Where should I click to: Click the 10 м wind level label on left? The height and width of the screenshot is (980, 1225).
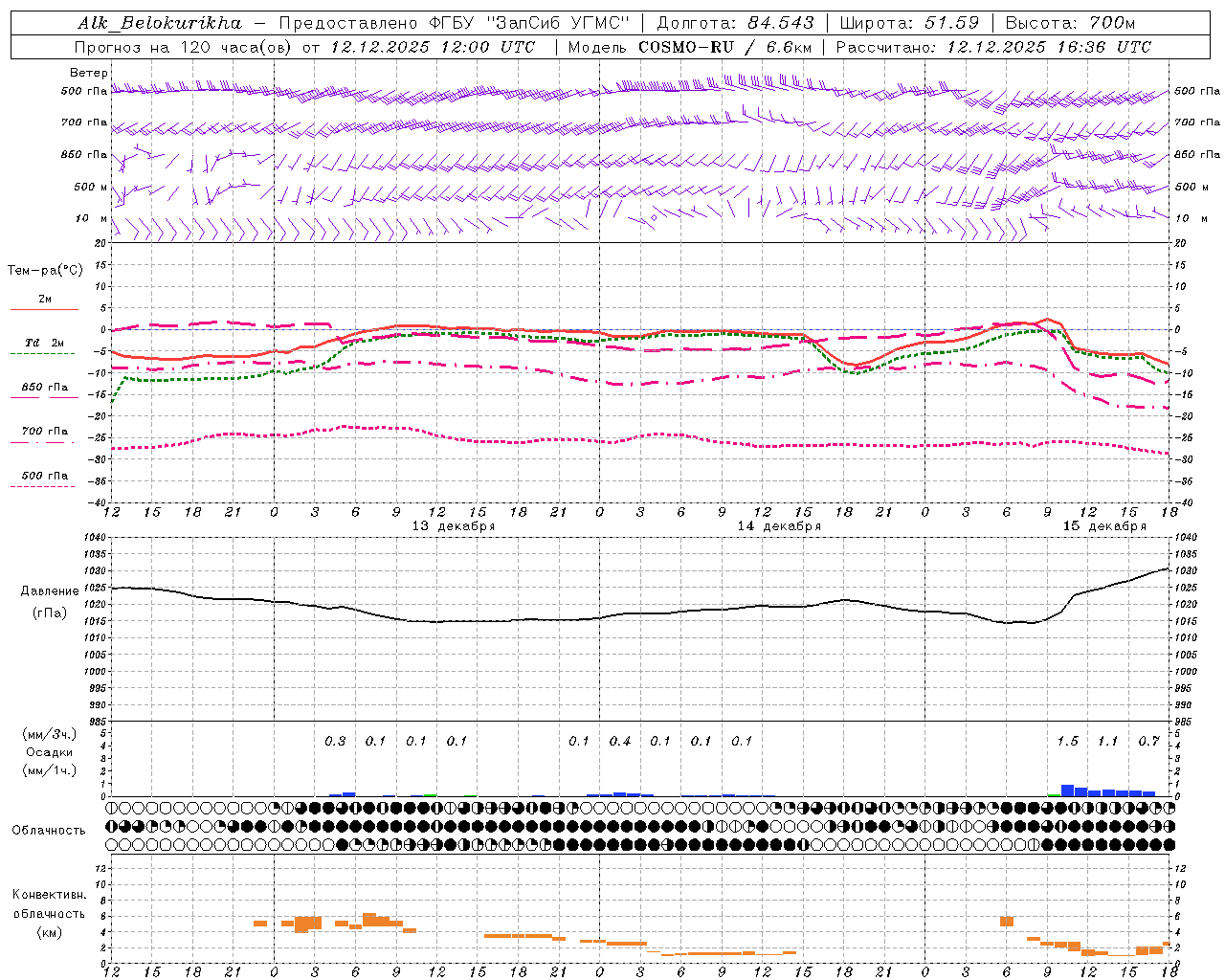(x=92, y=218)
